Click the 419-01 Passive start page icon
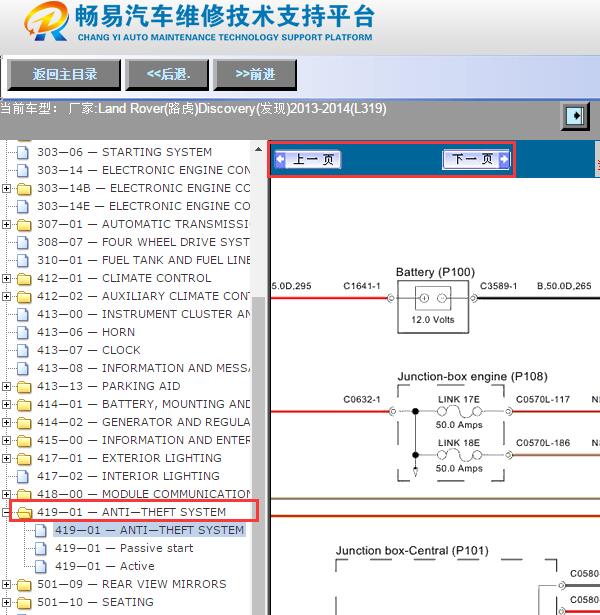Screen dimensions: 600x615 [x=41, y=549]
